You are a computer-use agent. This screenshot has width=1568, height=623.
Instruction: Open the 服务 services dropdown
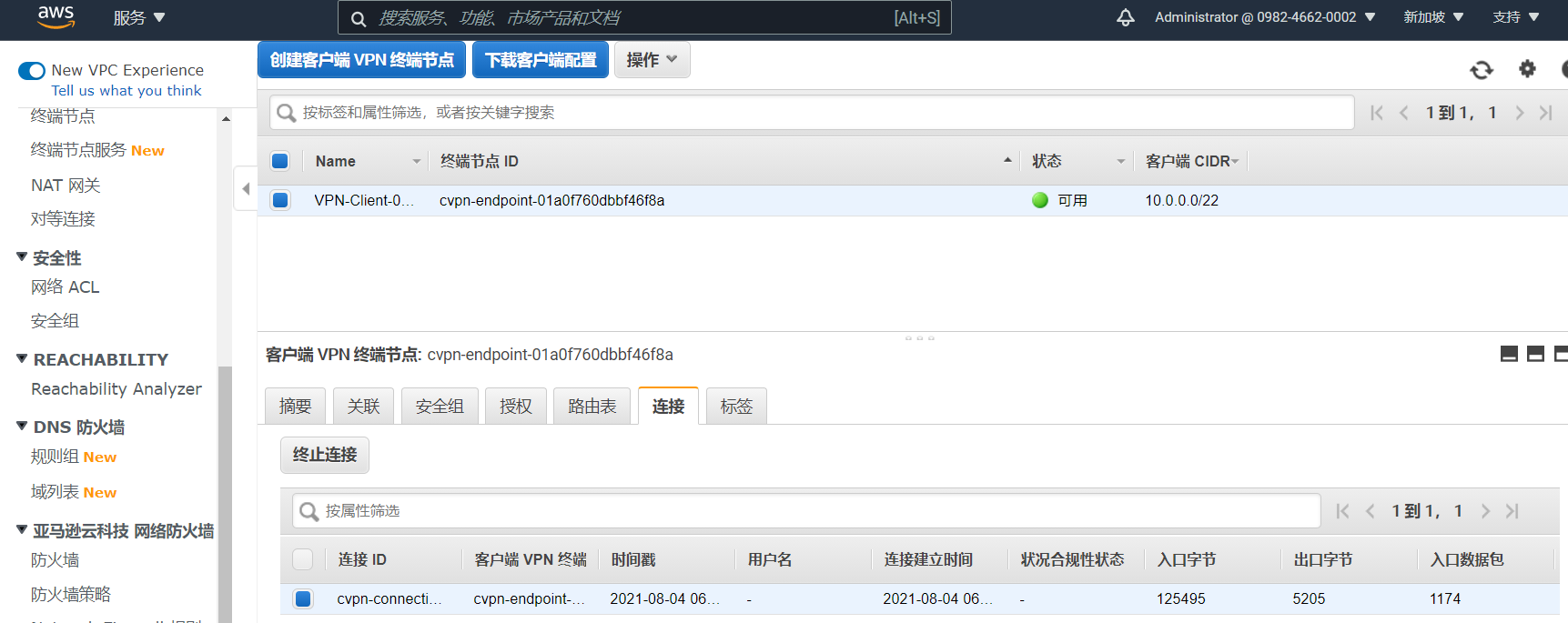(x=139, y=17)
